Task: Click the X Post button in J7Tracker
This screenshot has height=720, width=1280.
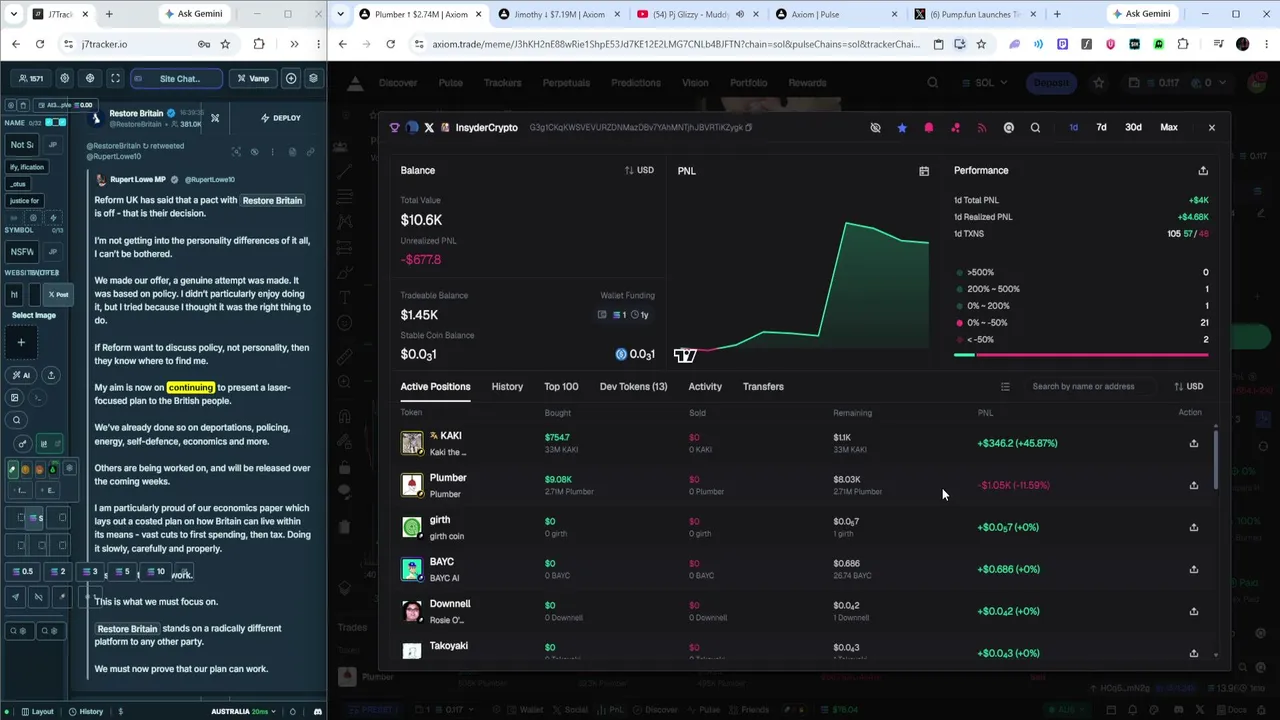Action: [59, 295]
